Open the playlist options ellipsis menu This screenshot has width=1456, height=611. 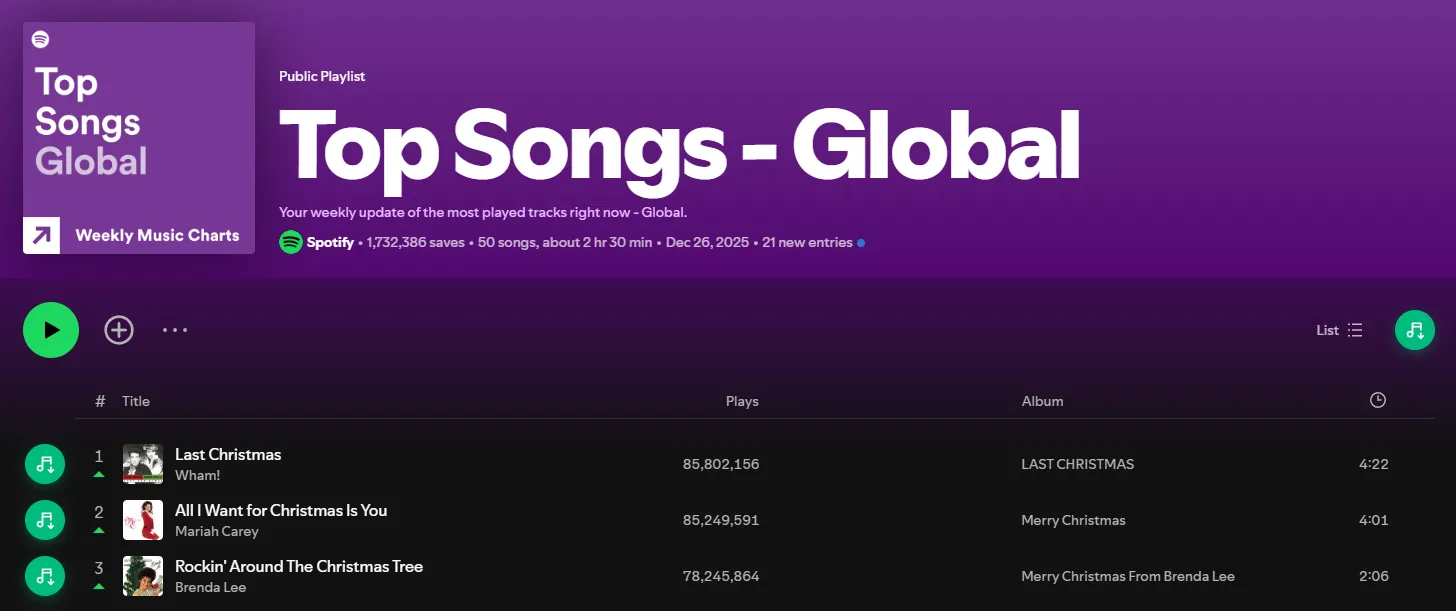pos(174,329)
